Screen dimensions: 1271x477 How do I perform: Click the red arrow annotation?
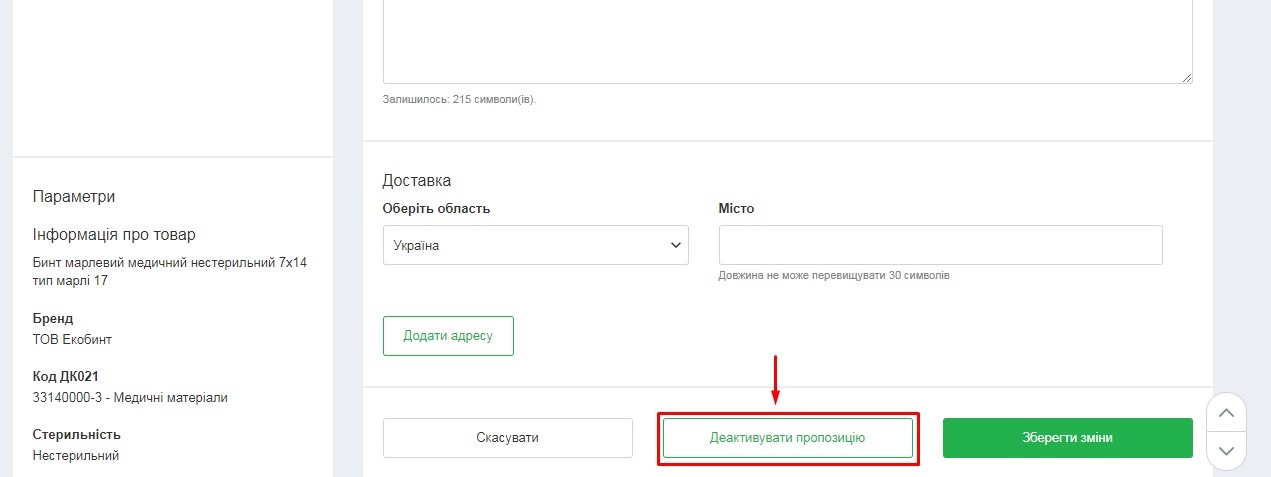point(775,380)
